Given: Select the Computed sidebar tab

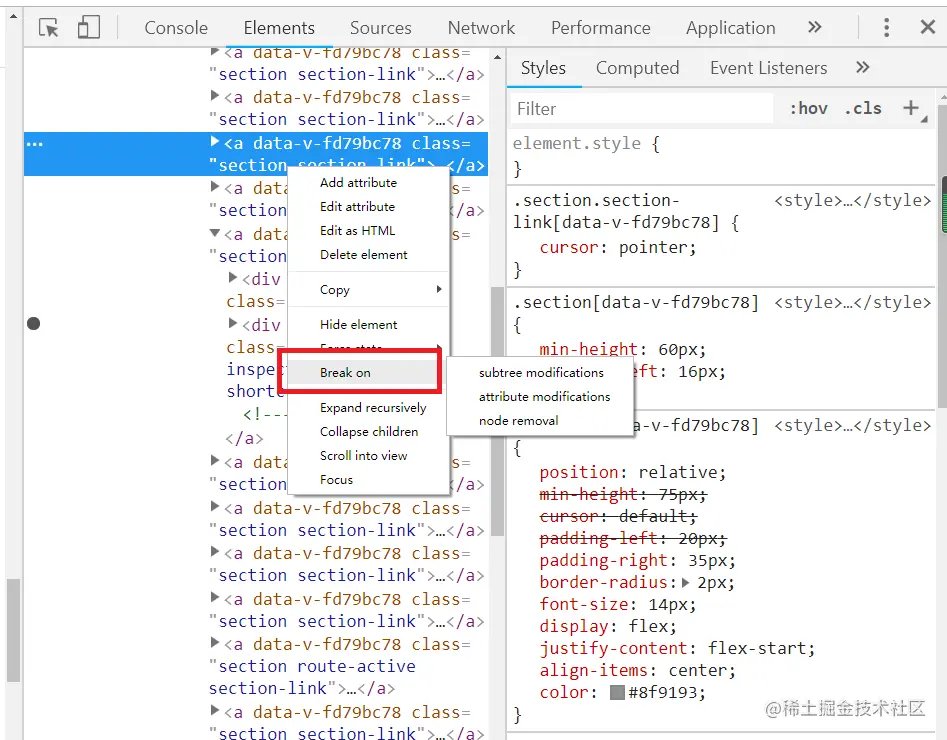Looking at the screenshot, I should point(637,68).
